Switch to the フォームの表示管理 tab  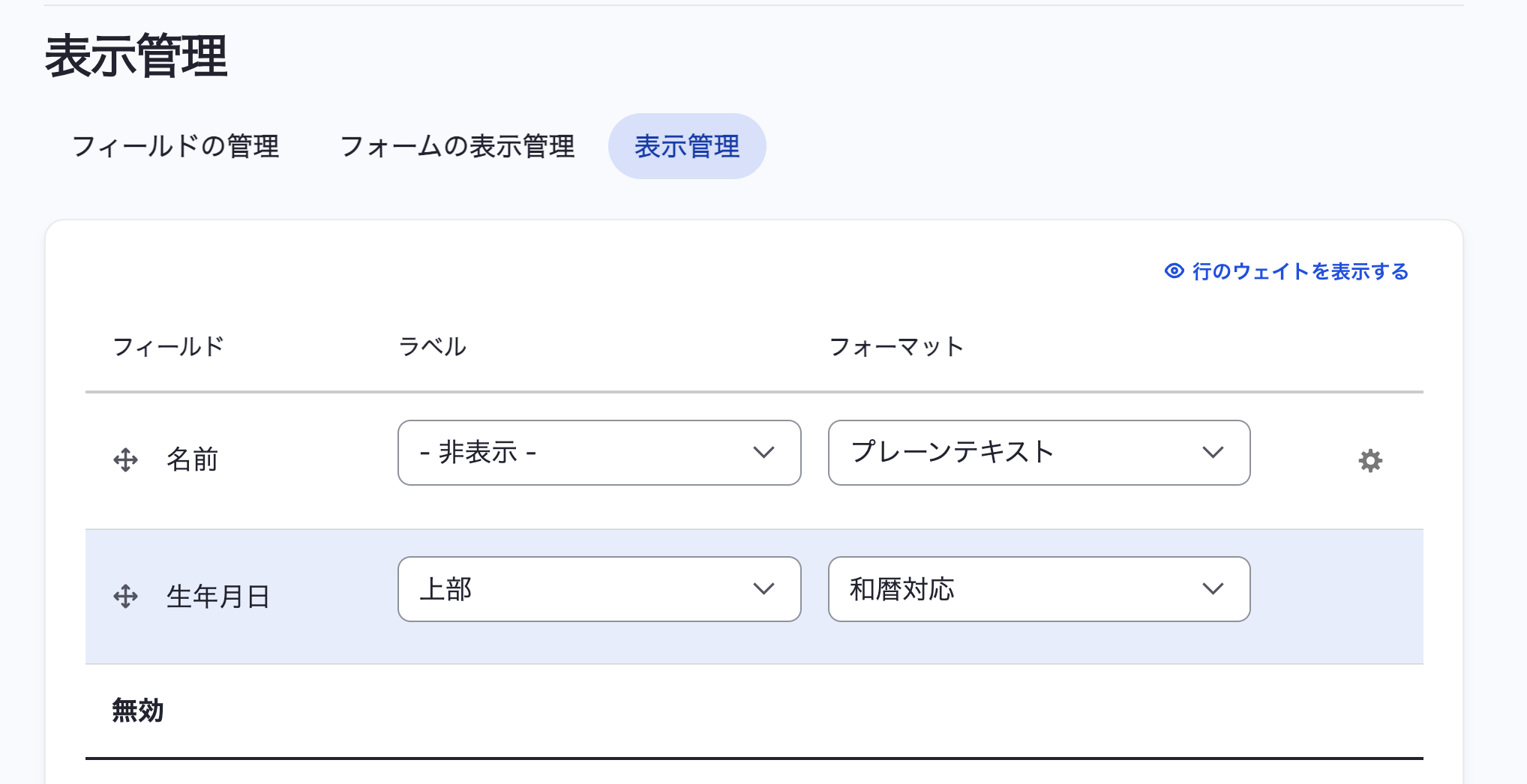(458, 146)
